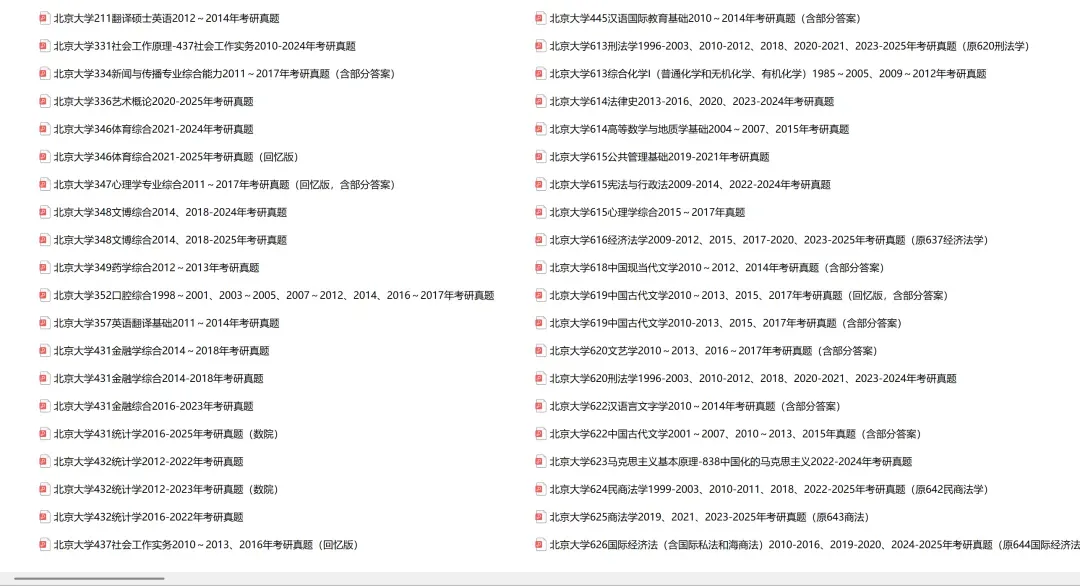The height and width of the screenshot is (586, 1080).
Task: Select icon beside 348文博综合2014、2018-2024
Action: pyautogui.click(x=44, y=212)
